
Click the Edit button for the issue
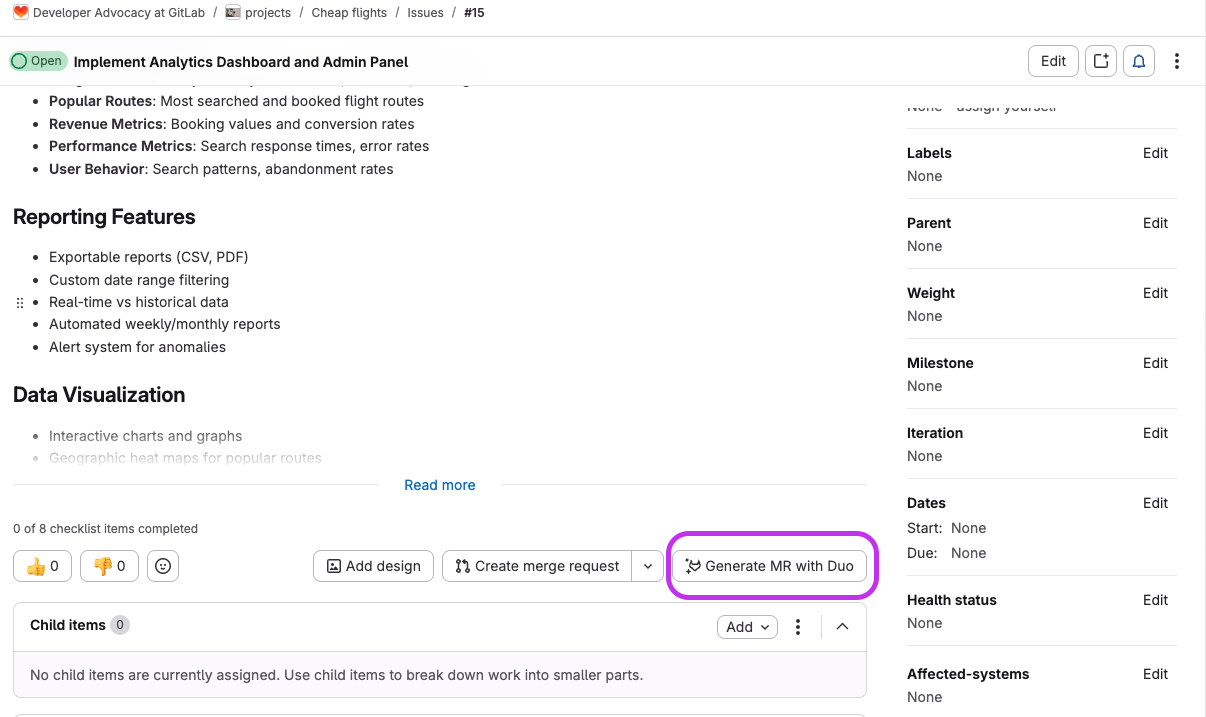[1053, 60]
